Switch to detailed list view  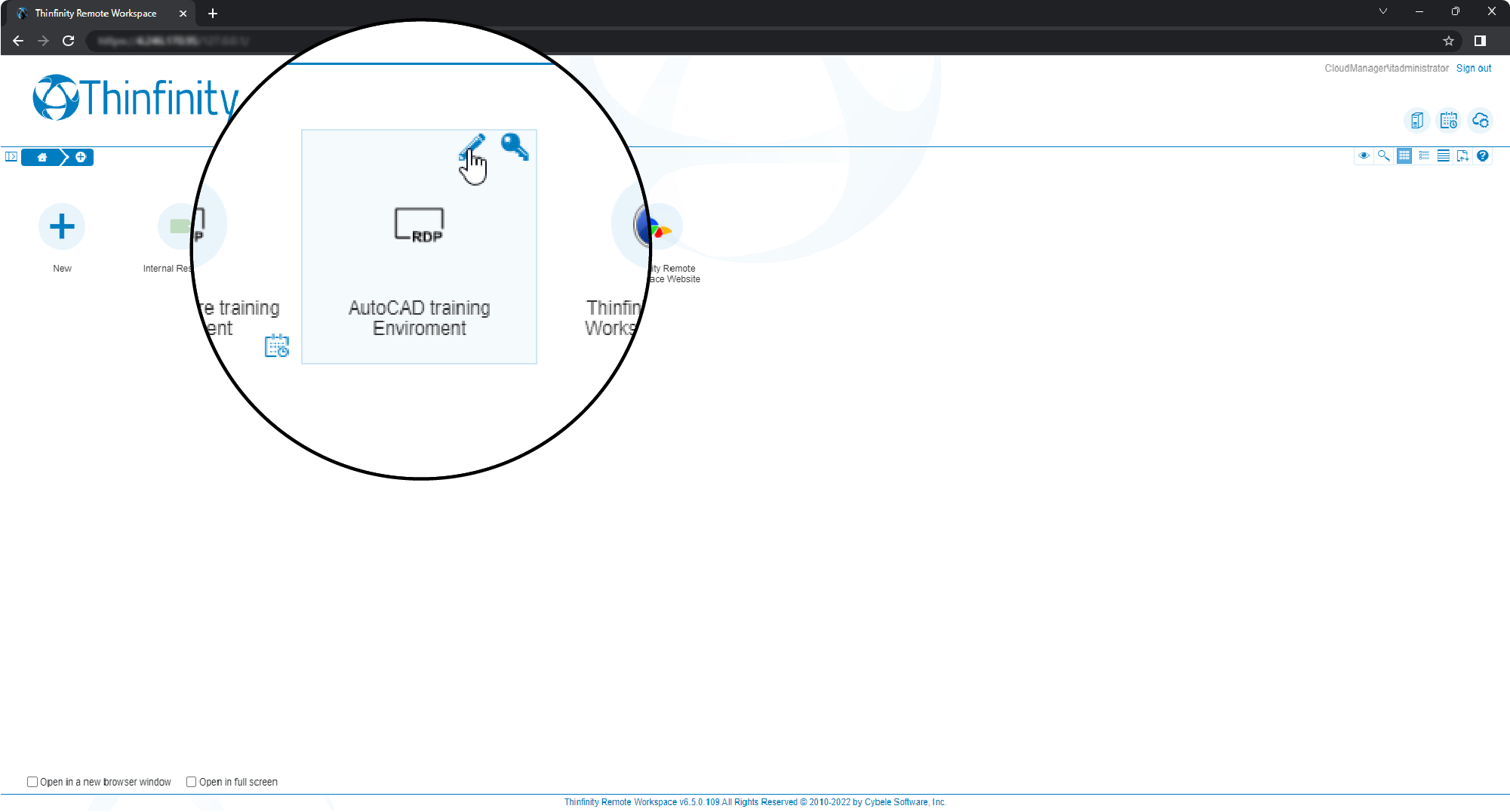(1424, 155)
